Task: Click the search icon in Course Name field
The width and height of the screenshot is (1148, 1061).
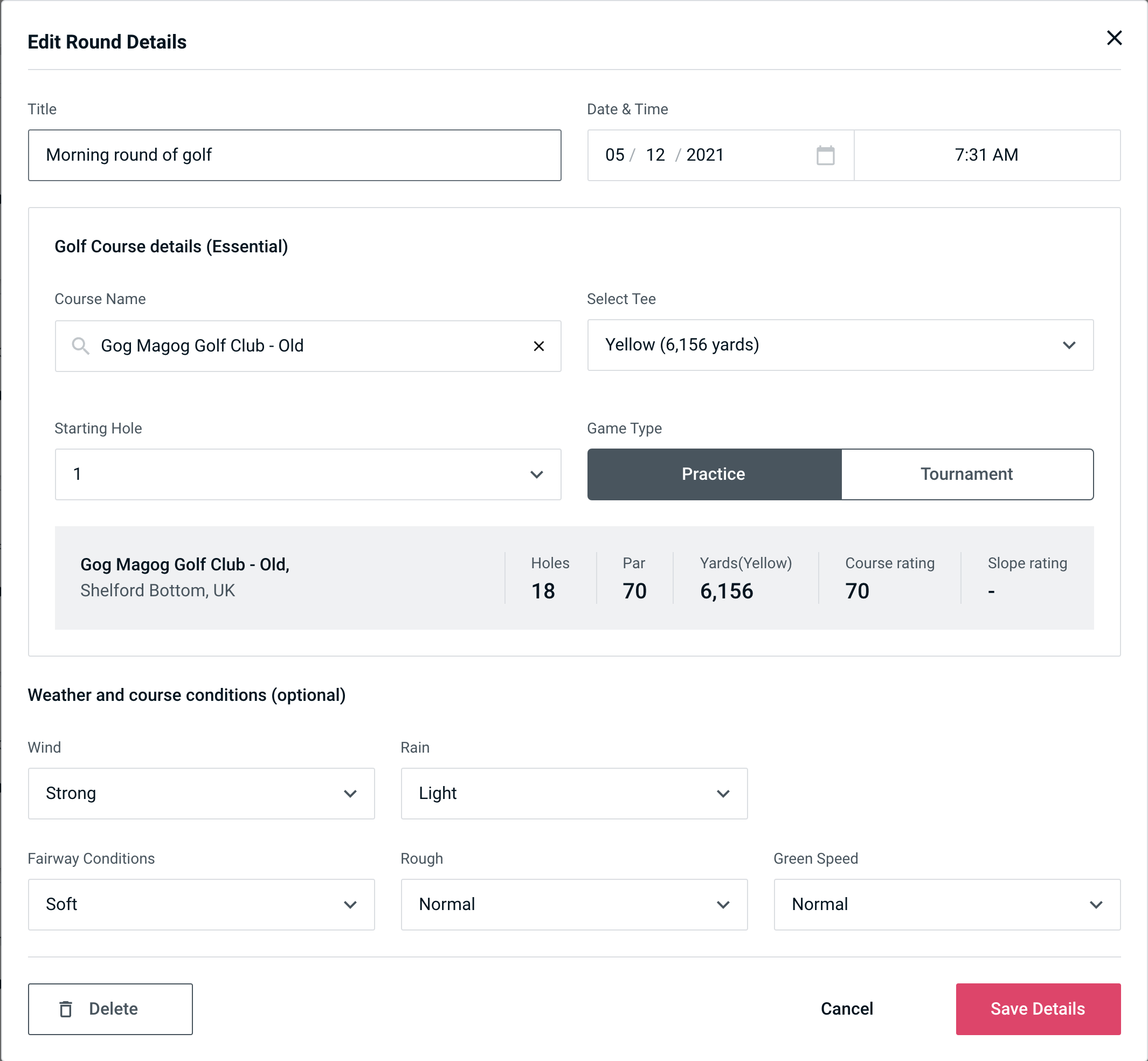Action: (x=81, y=346)
